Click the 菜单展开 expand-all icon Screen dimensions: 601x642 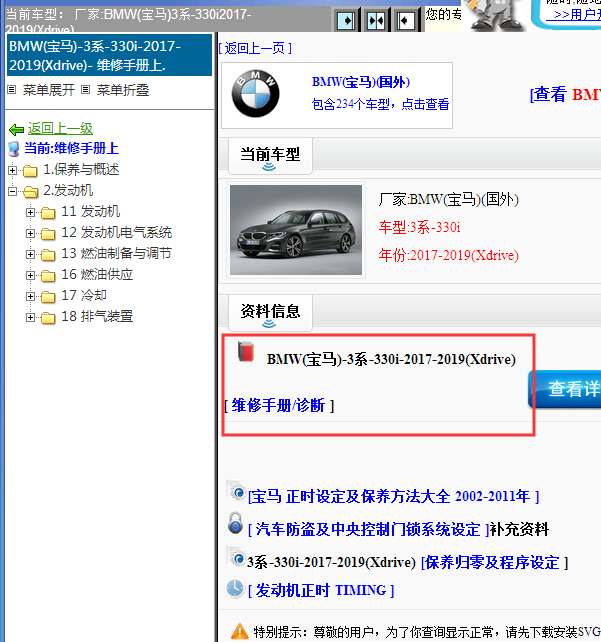coord(12,89)
